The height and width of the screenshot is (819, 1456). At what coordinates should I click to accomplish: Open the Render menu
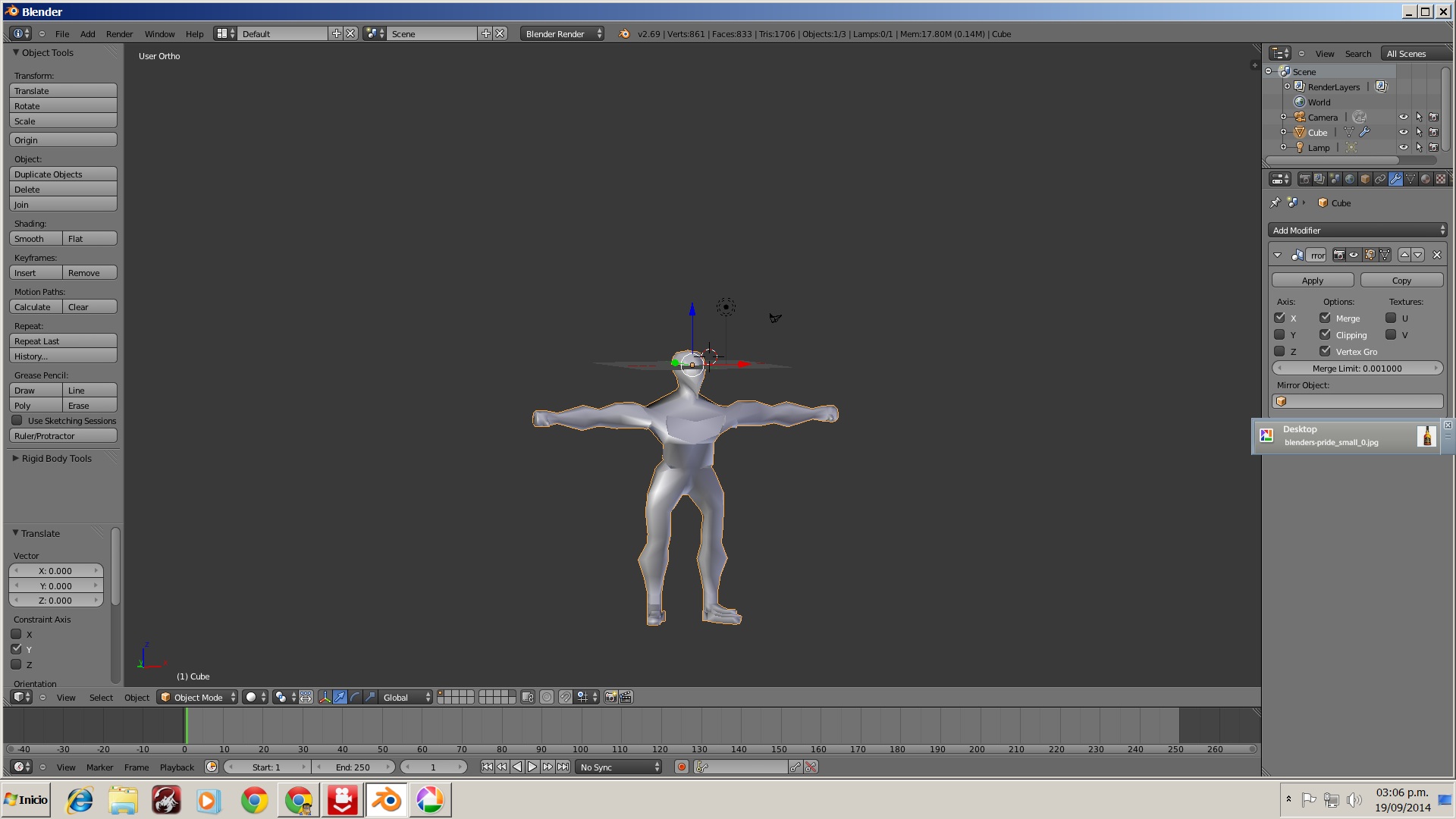[x=119, y=34]
